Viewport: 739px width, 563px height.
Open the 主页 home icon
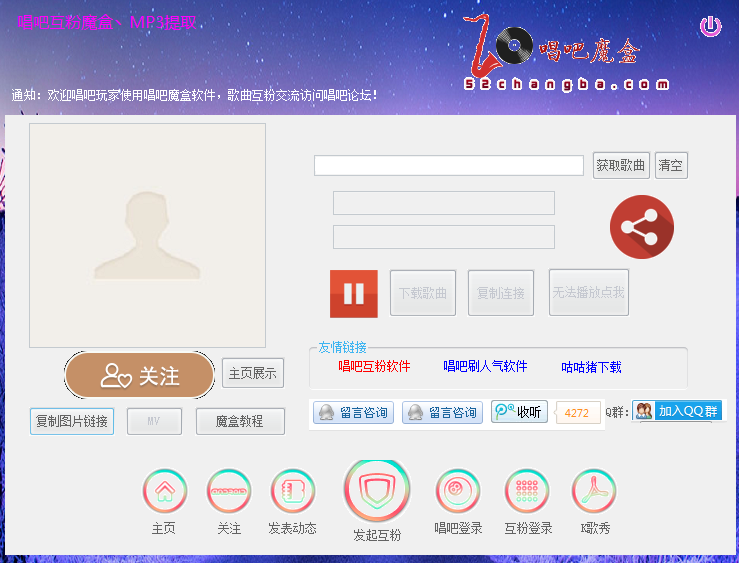164,491
